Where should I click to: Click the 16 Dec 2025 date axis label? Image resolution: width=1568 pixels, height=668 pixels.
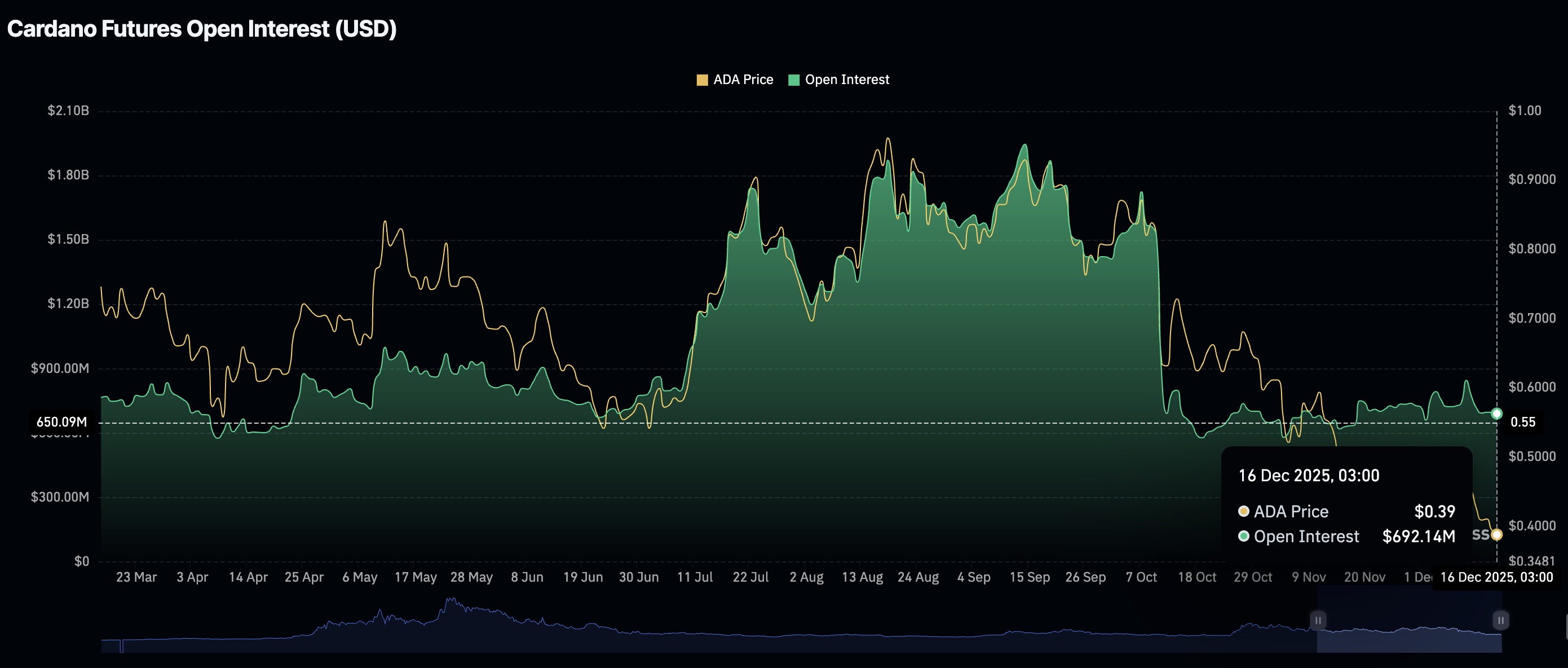click(x=1496, y=577)
